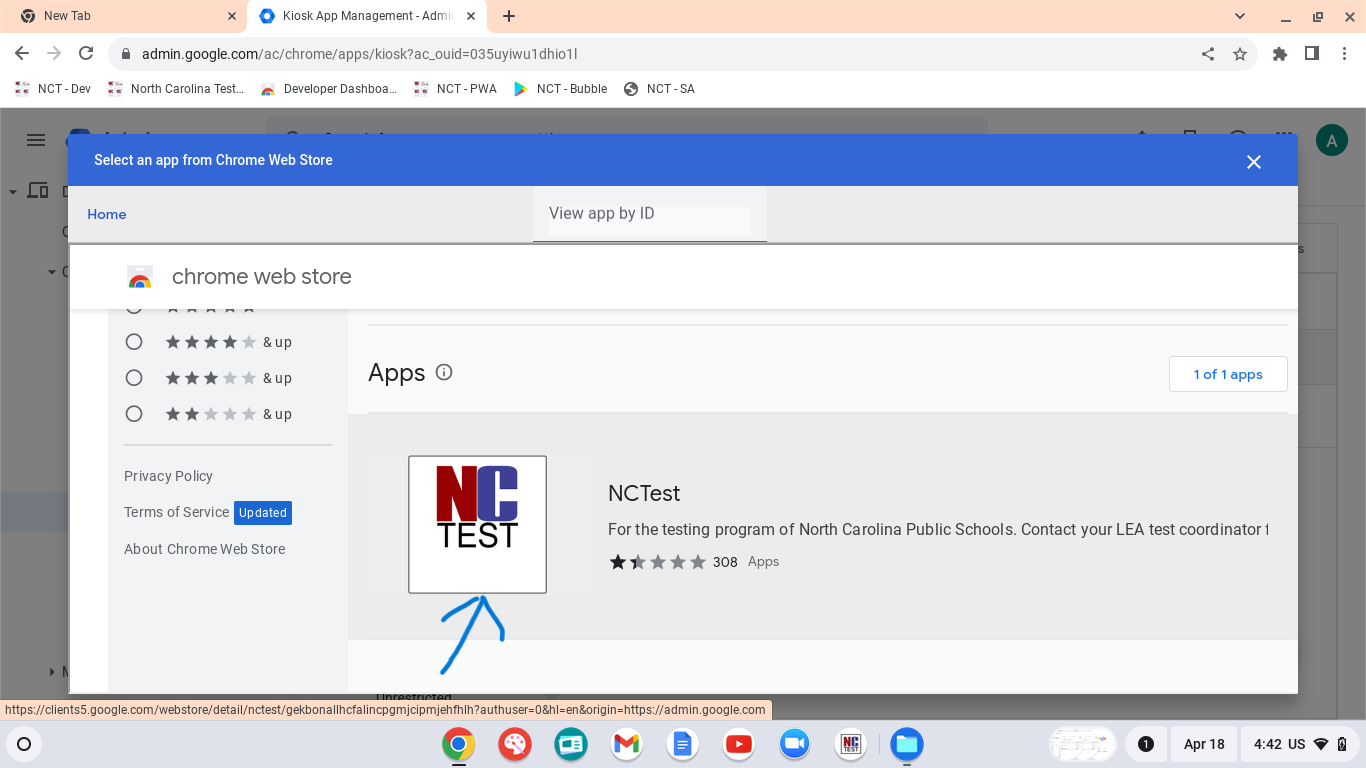Open Google Docs from the shelf

[x=683, y=744]
